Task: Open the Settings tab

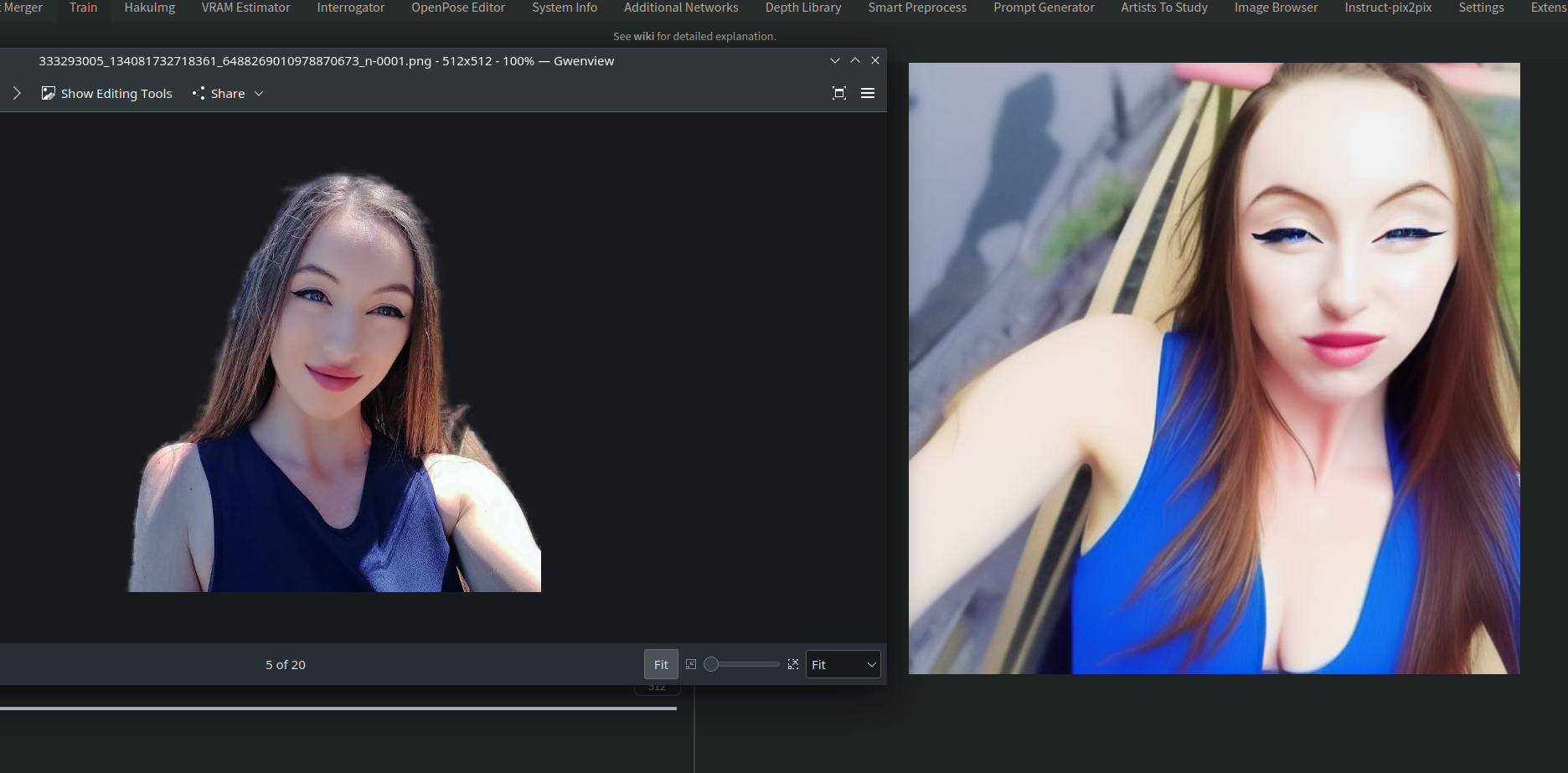Action: click(1481, 8)
